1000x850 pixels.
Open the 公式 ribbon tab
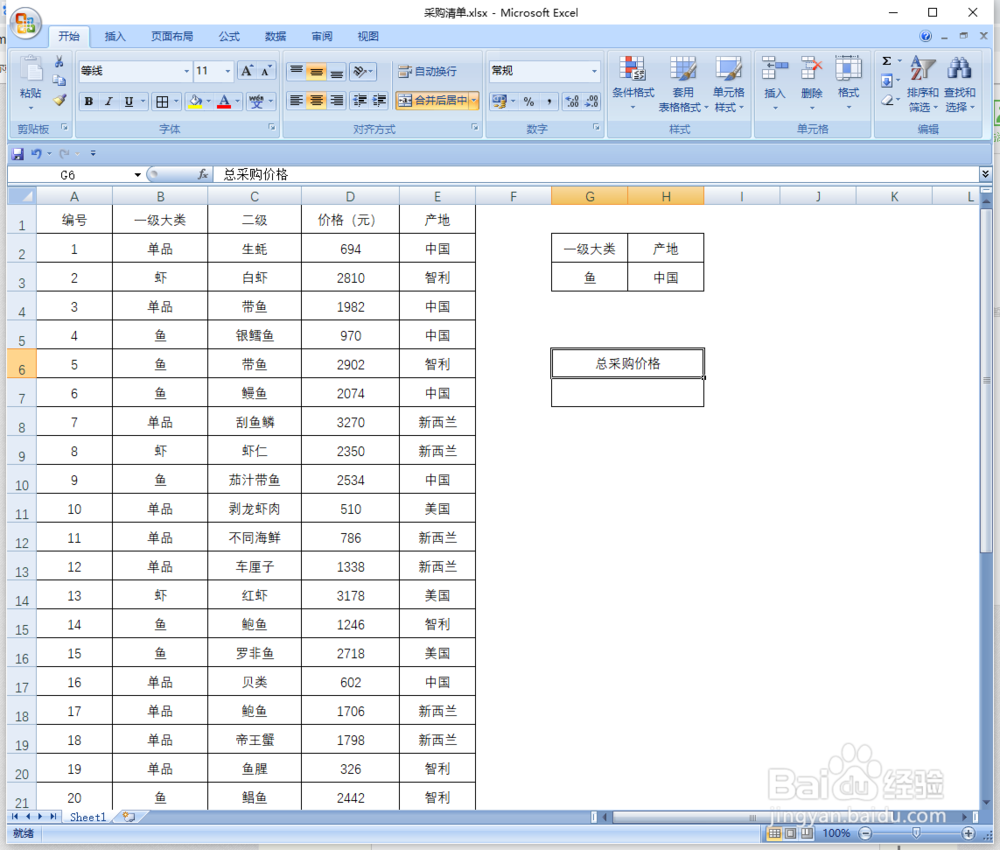[x=228, y=36]
